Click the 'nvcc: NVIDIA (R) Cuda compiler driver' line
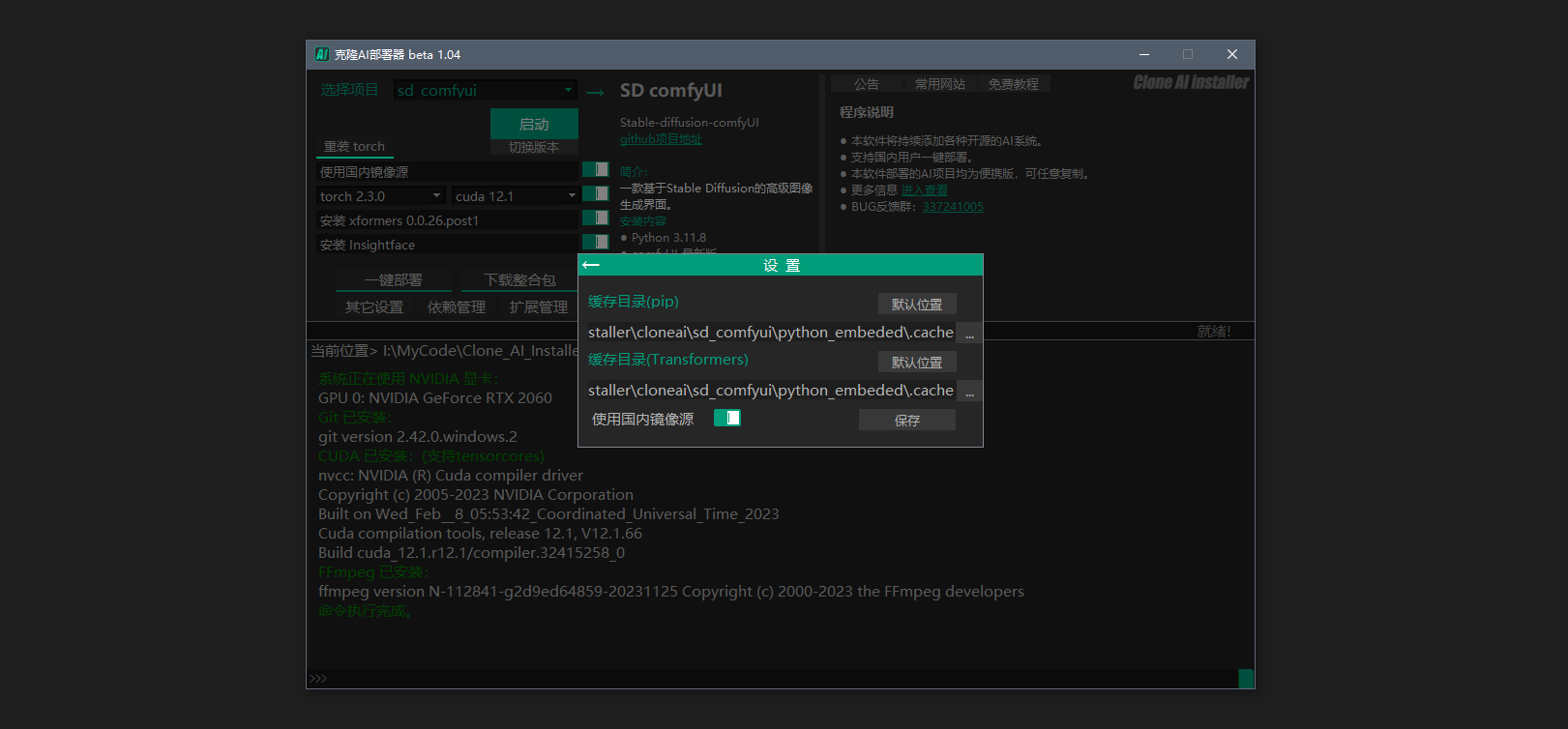 [451, 476]
